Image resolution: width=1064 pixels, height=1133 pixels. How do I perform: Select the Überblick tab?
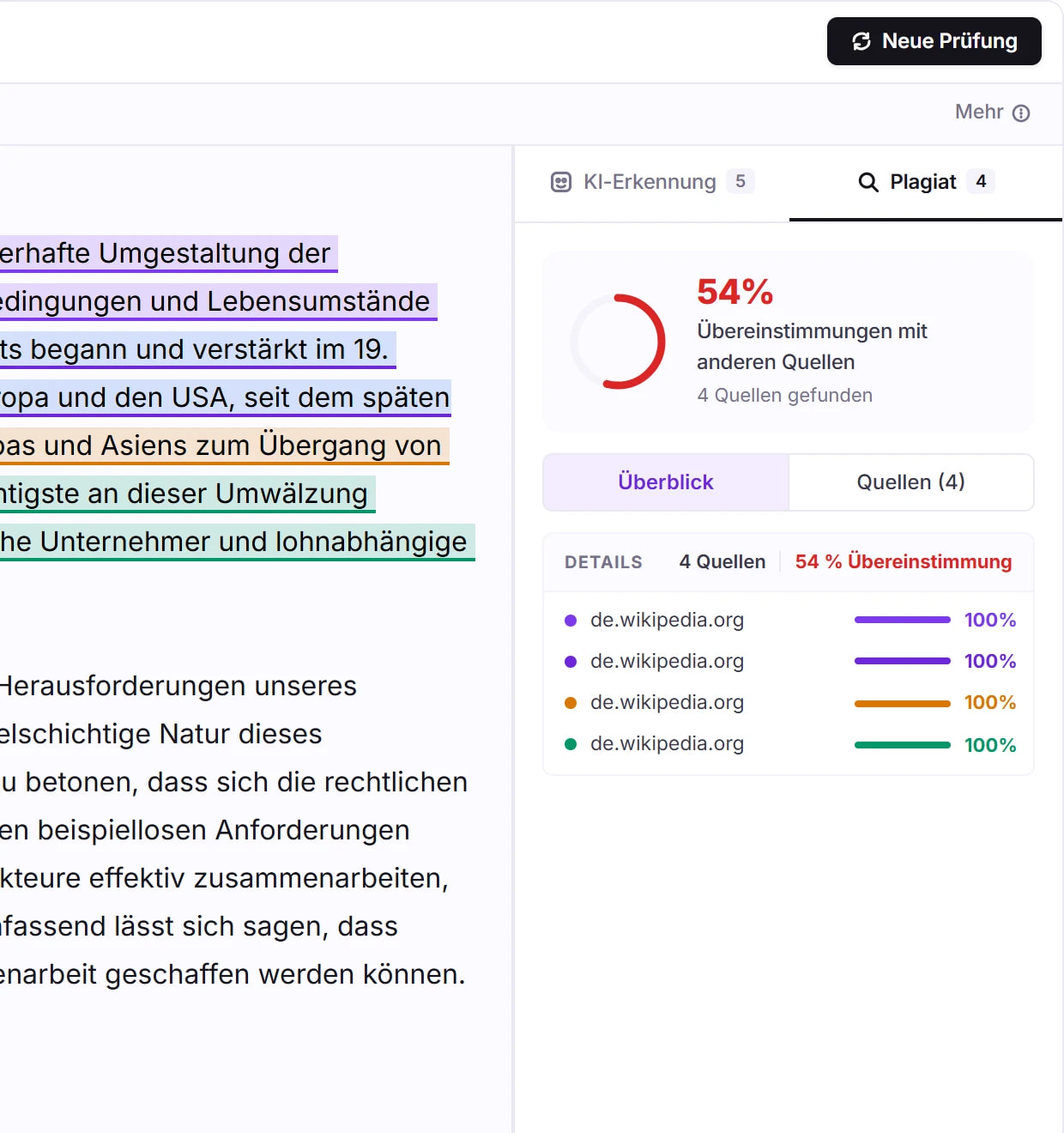point(666,482)
